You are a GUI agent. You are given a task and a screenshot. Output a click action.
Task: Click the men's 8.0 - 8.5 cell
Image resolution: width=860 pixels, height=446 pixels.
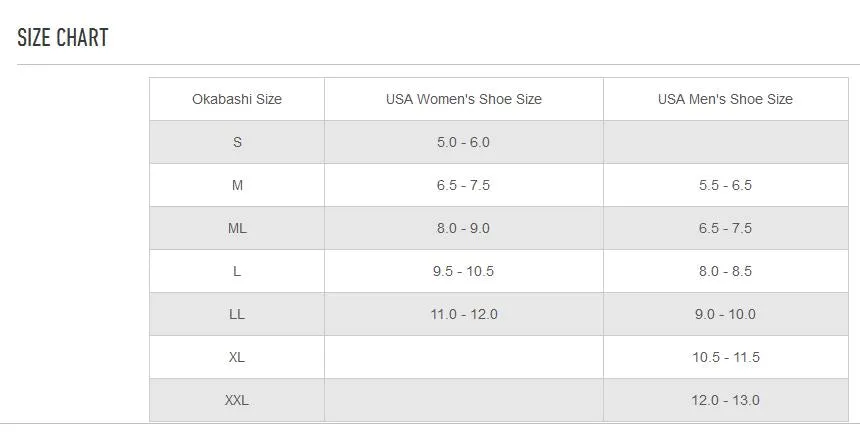click(725, 271)
